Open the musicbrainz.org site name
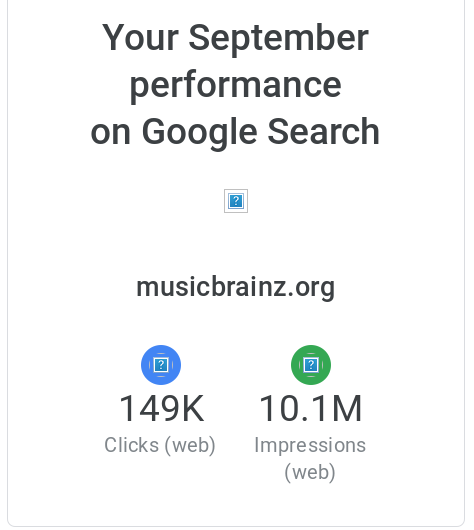The image size is (474, 530). coord(236,287)
